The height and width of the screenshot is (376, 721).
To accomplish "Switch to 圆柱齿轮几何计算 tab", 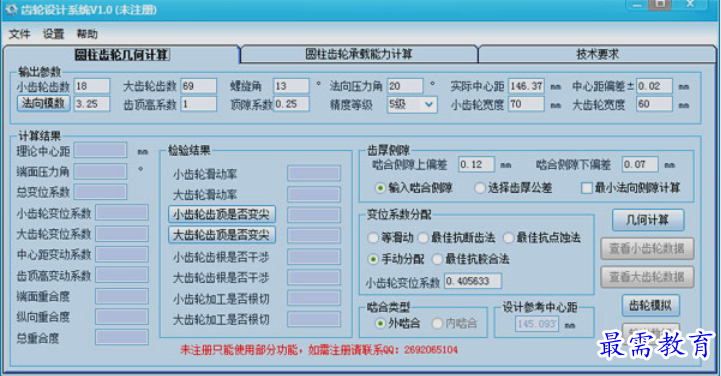I will click(x=122, y=55).
